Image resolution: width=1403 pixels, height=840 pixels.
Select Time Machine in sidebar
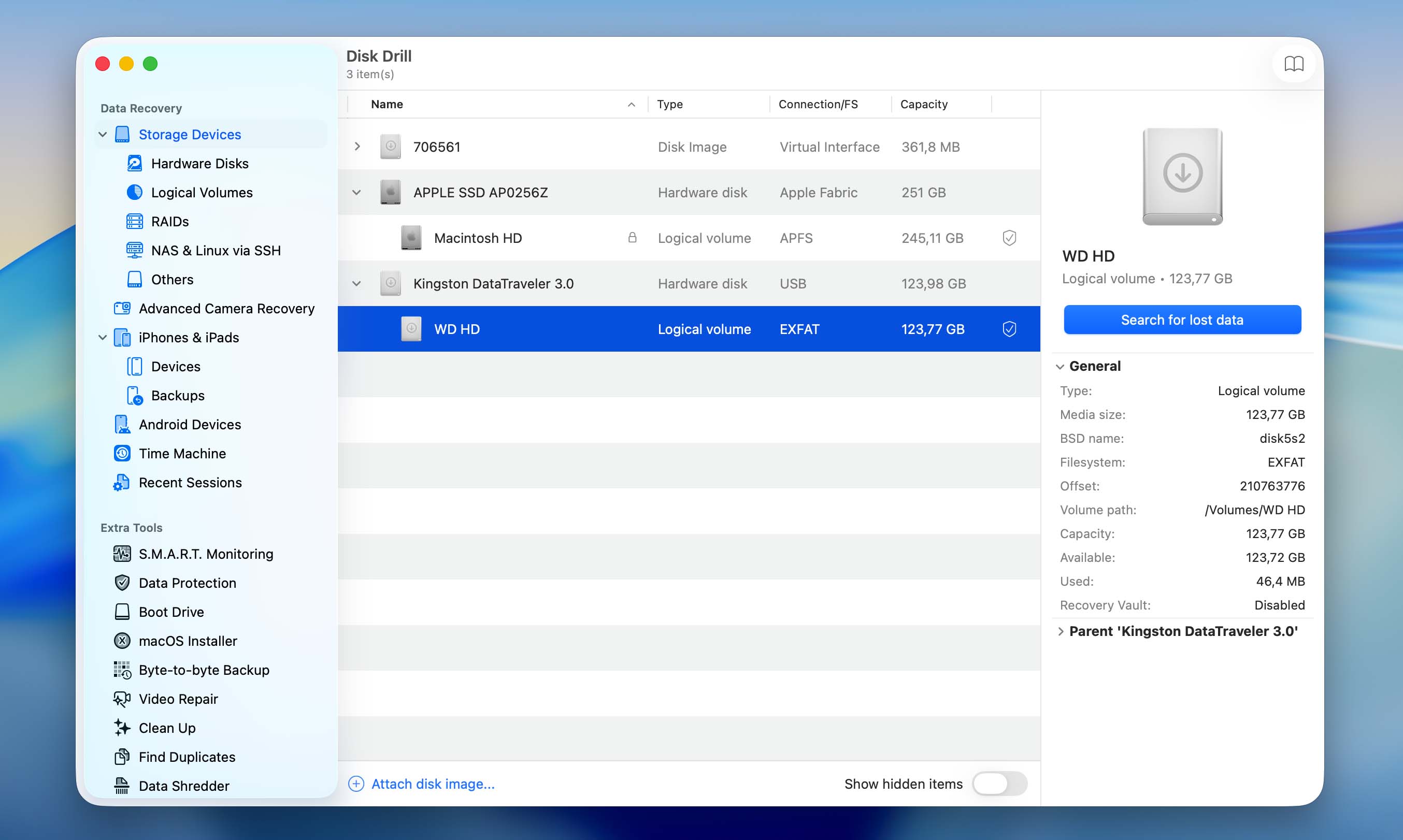click(x=182, y=453)
